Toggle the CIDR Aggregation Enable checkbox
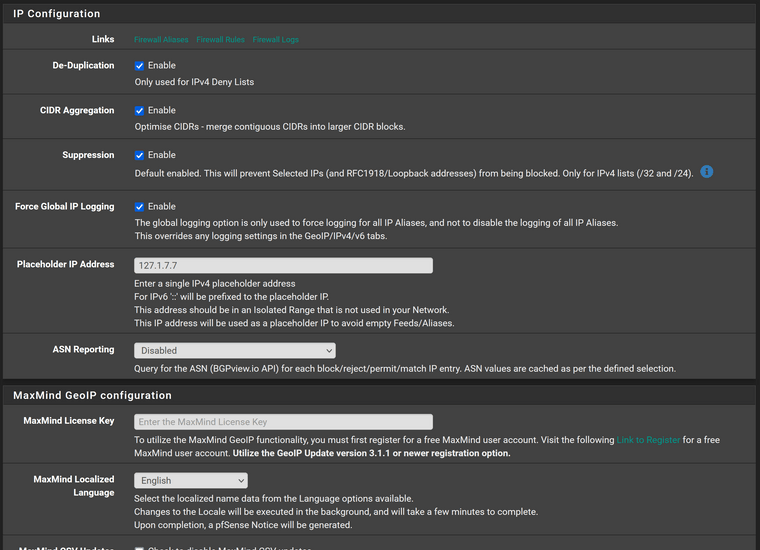The height and width of the screenshot is (550, 760). tap(139, 110)
